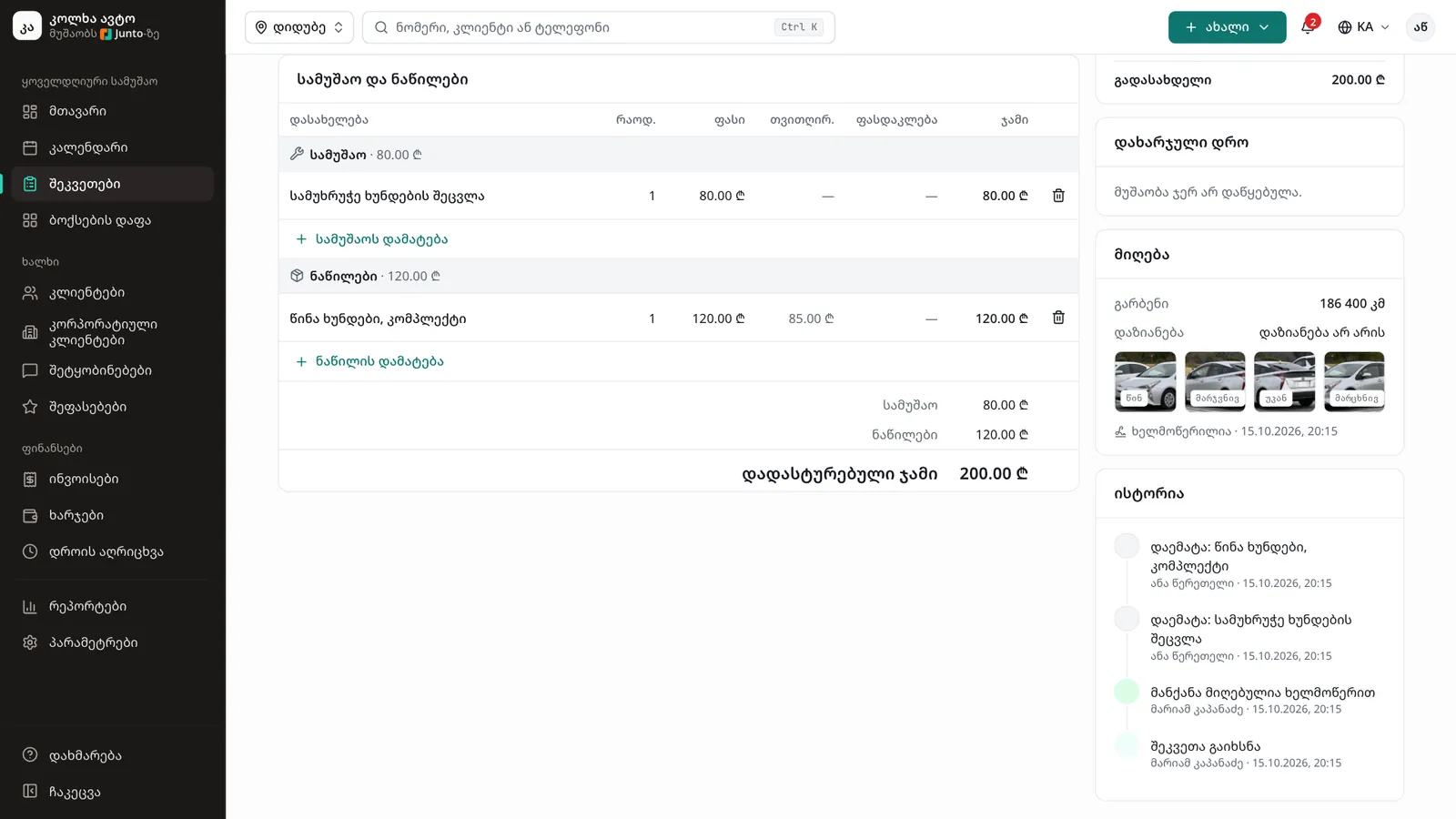Focus the search field ნომერი, კლიენტი ან ტელეფონი
Screen dimensions: 1456x819
coord(599,27)
